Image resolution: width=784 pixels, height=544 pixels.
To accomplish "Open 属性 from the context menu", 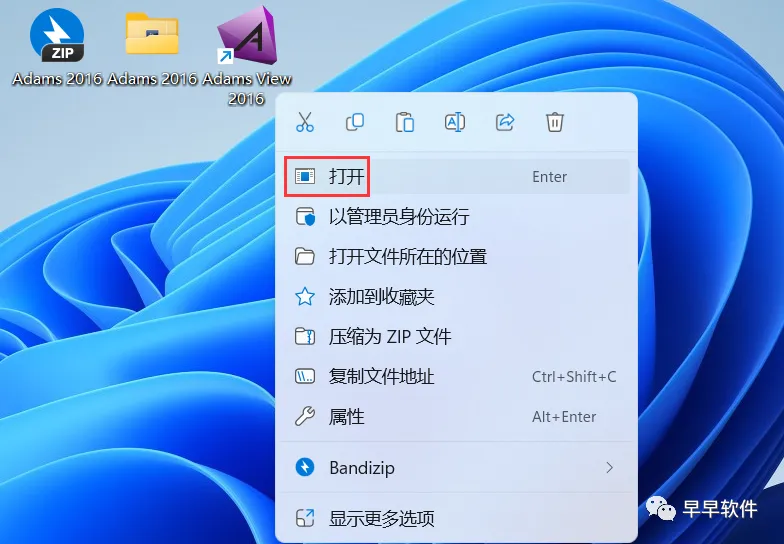I will 456,416.
